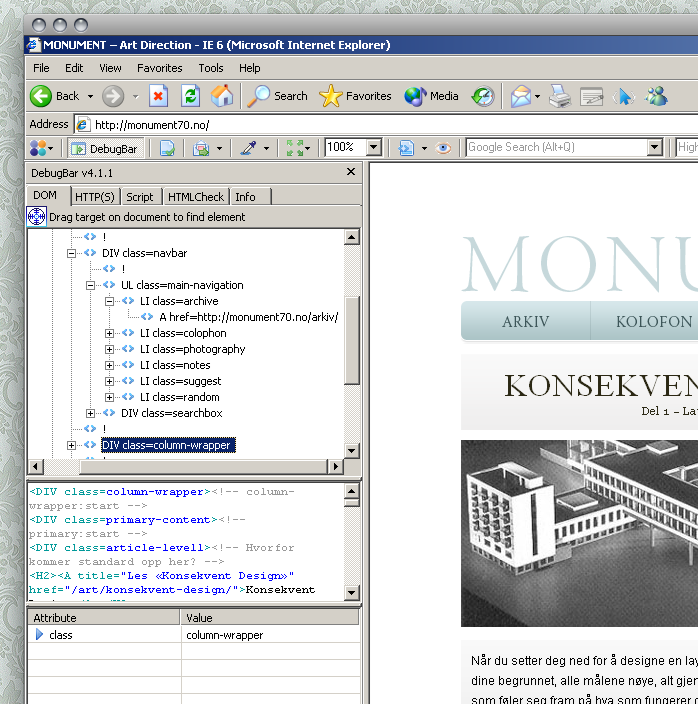Switch to the Info tab
The height and width of the screenshot is (704, 698).
pos(250,197)
